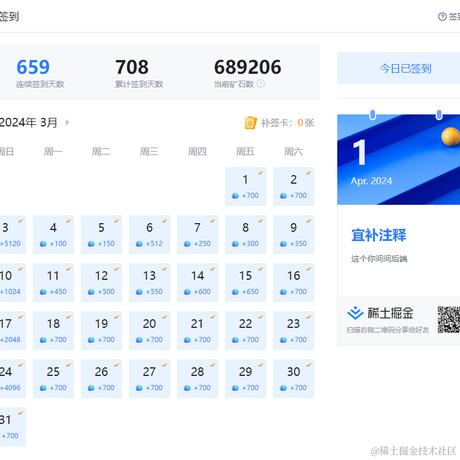Select calendar day 20 cell

(149, 330)
